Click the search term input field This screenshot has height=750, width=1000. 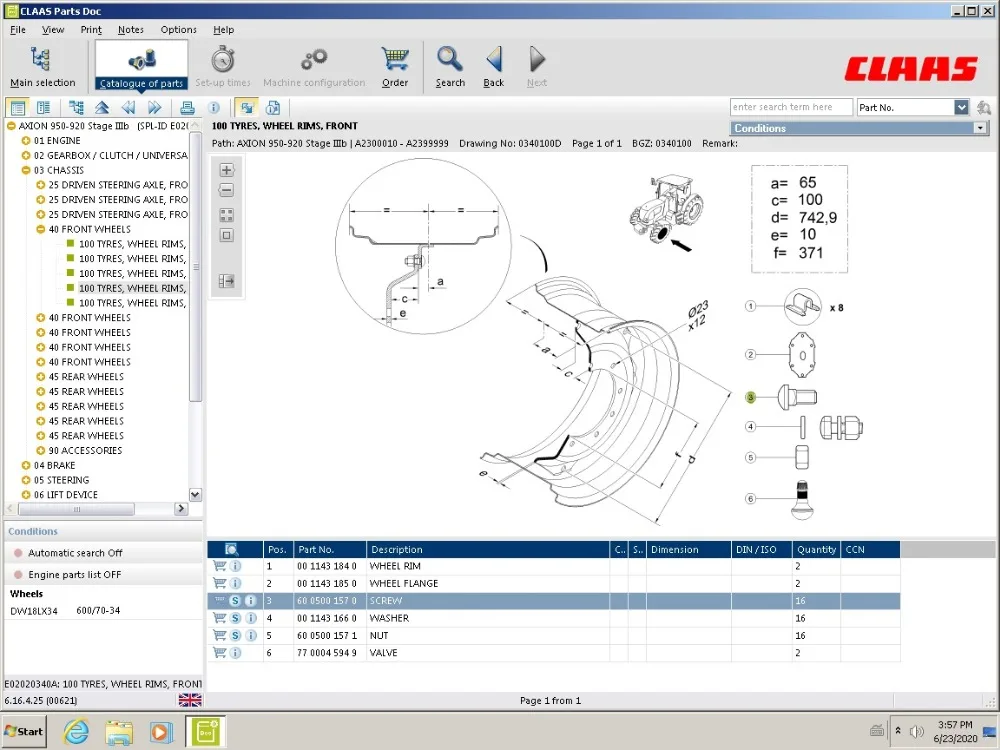pos(791,107)
